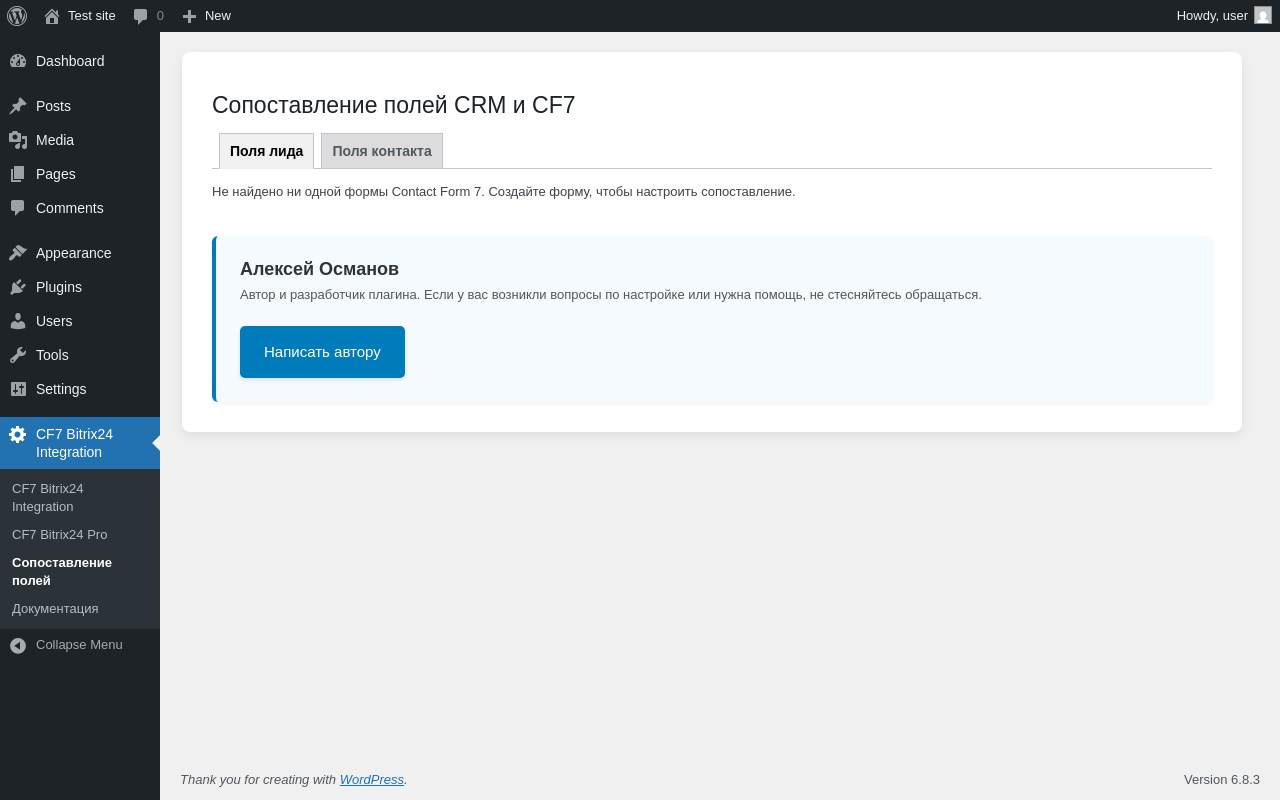
Task: Open the Tools menu item
Action: click(x=80, y=355)
